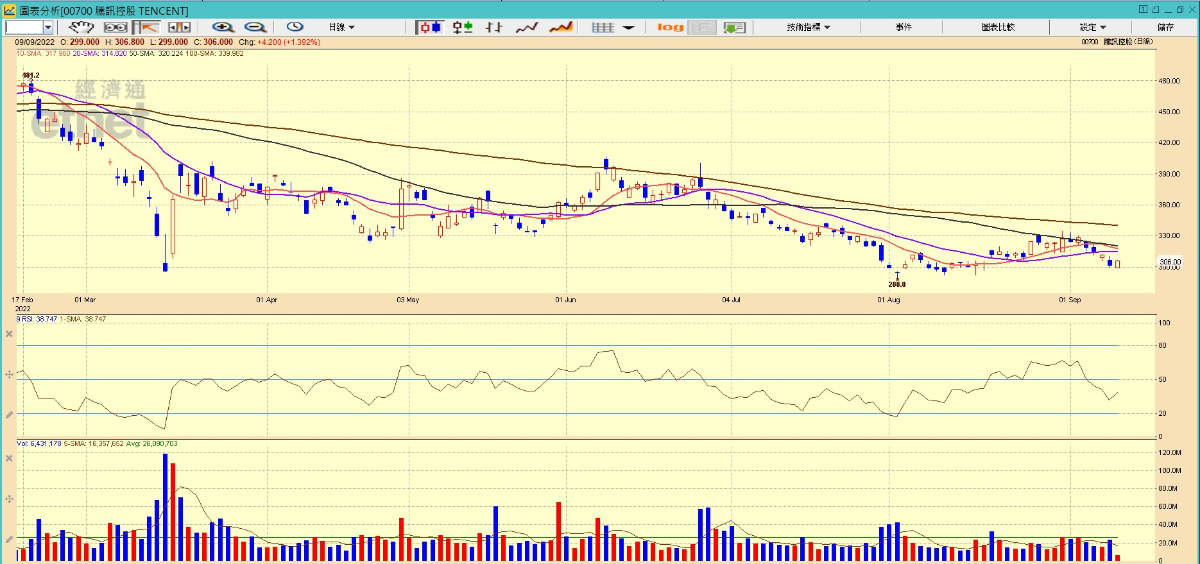Click the 圖表比較 chart compare button
This screenshot has height=564, width=1200.
999,27
